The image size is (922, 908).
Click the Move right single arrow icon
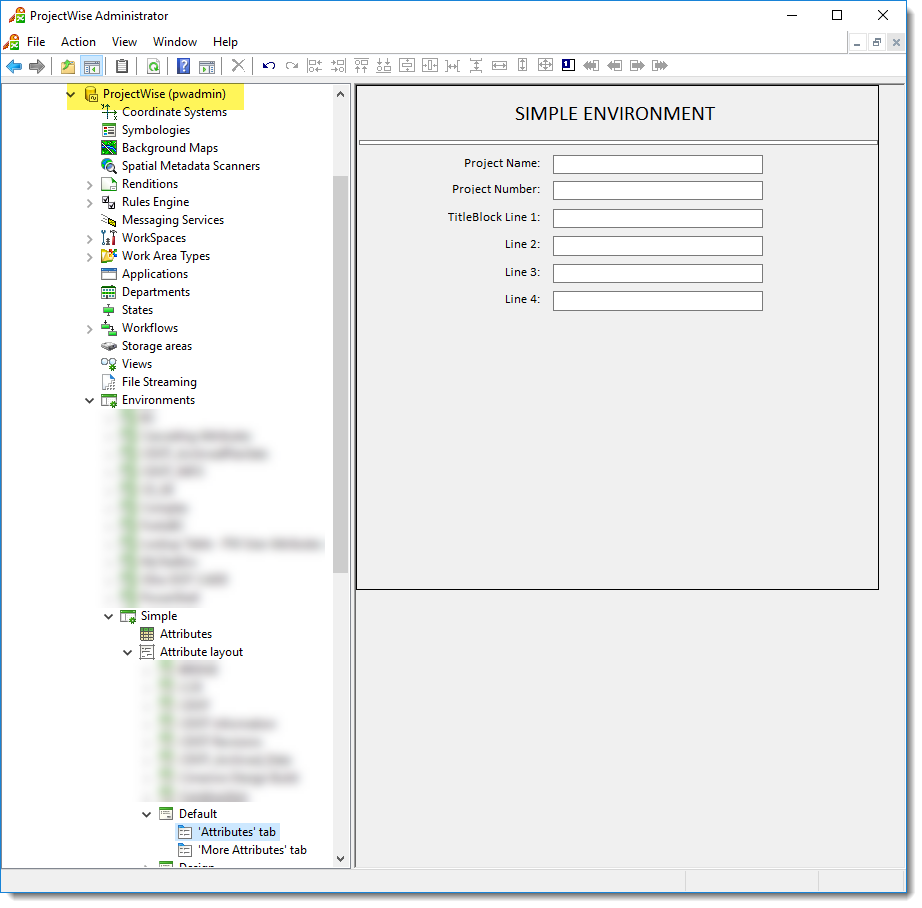[637, 65]
